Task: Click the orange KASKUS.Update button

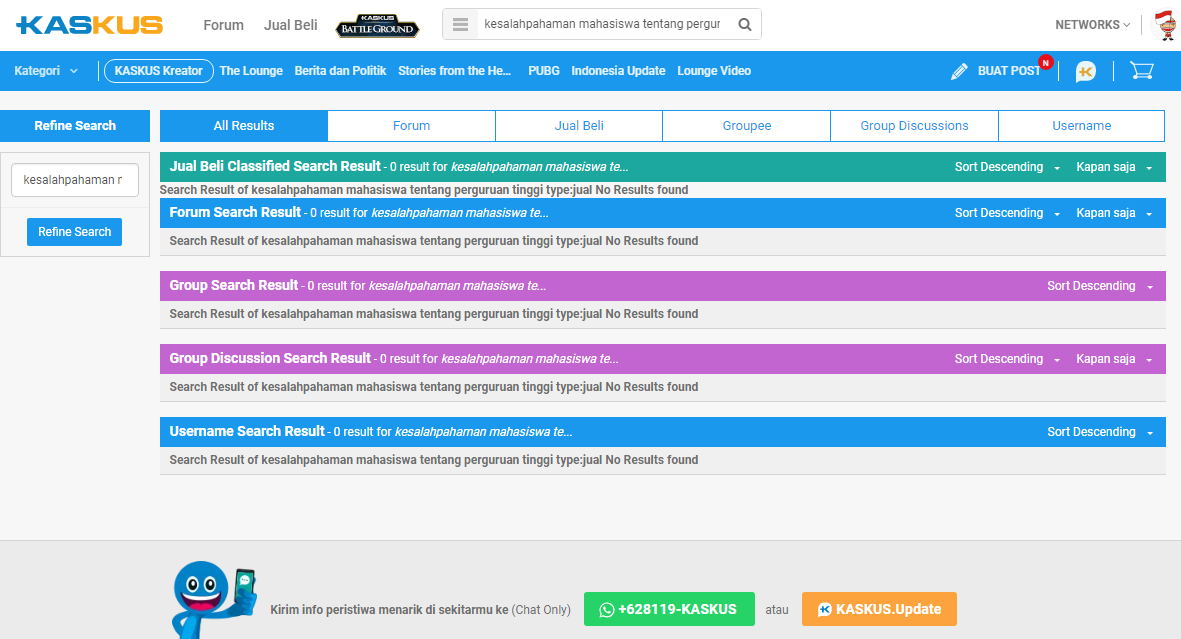Action: pyautogui.click(x=879, y=609)
